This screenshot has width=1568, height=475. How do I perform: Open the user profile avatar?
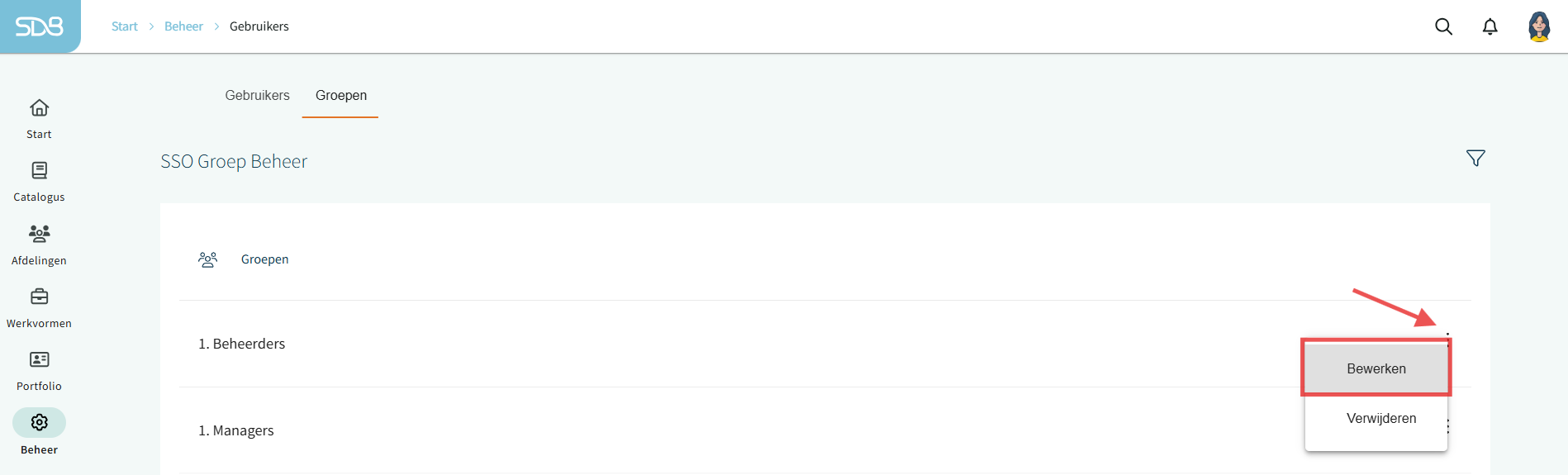(1538, 26)
